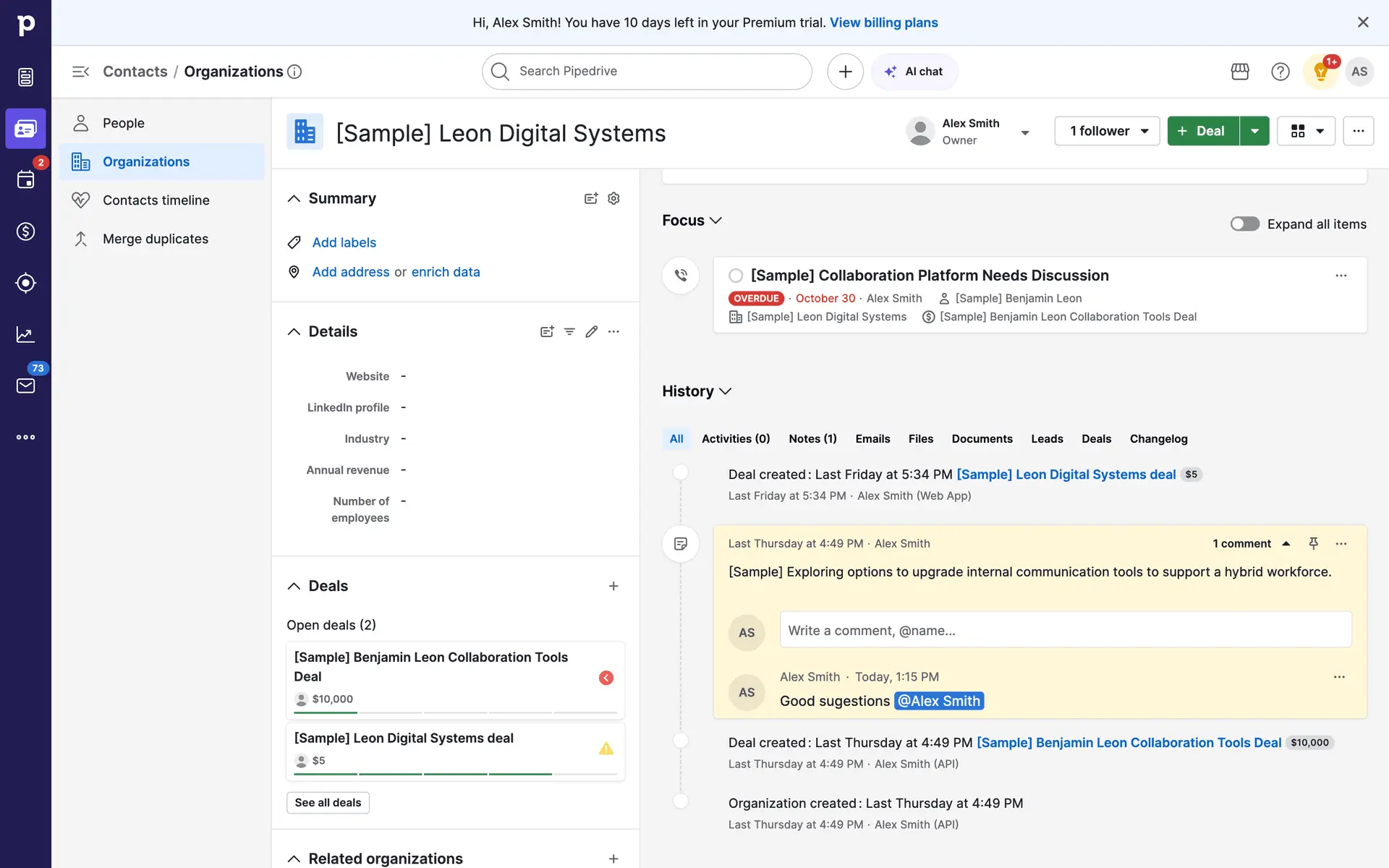Click the Search Pipedrive field
This screenshot has width=1389, height=868.
point(647,72)
